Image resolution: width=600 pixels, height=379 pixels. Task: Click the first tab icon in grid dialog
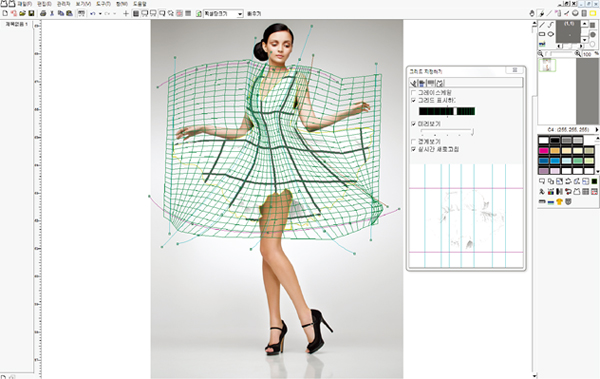pyautogui.click(x=413, y=83)
